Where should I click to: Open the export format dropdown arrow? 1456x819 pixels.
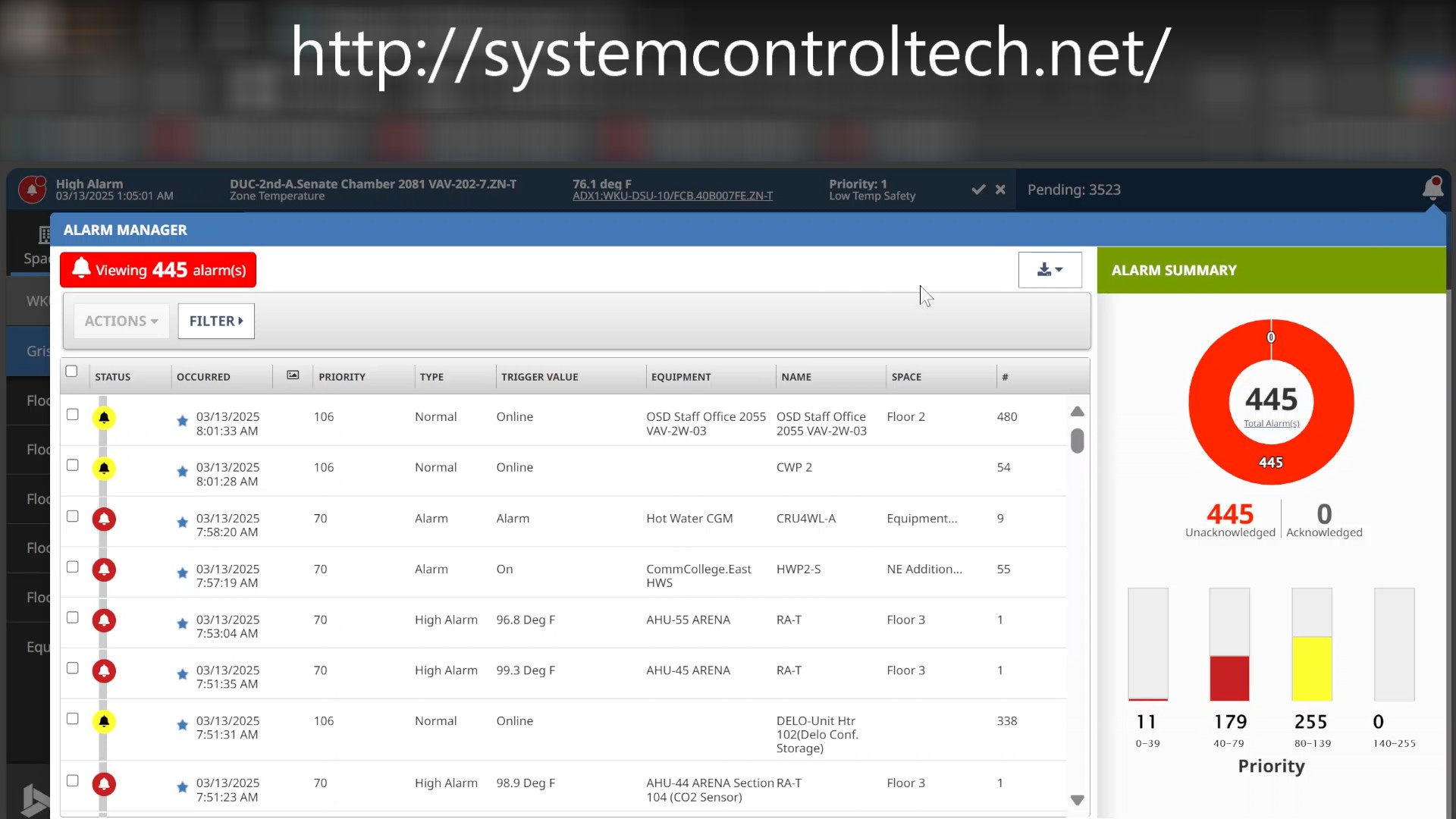point(1060,270)
